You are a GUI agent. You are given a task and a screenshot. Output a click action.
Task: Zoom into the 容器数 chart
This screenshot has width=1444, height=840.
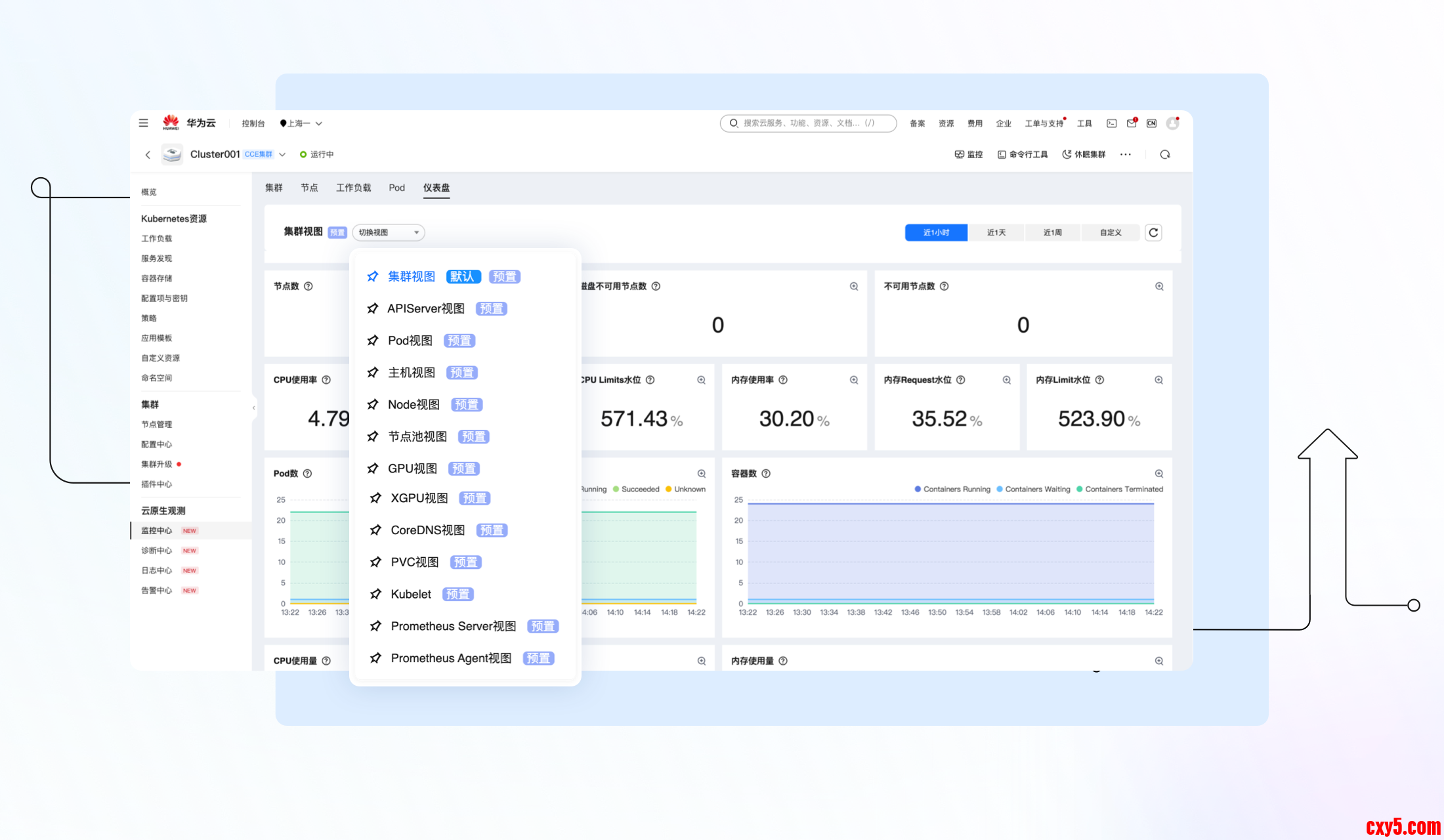1158,474
